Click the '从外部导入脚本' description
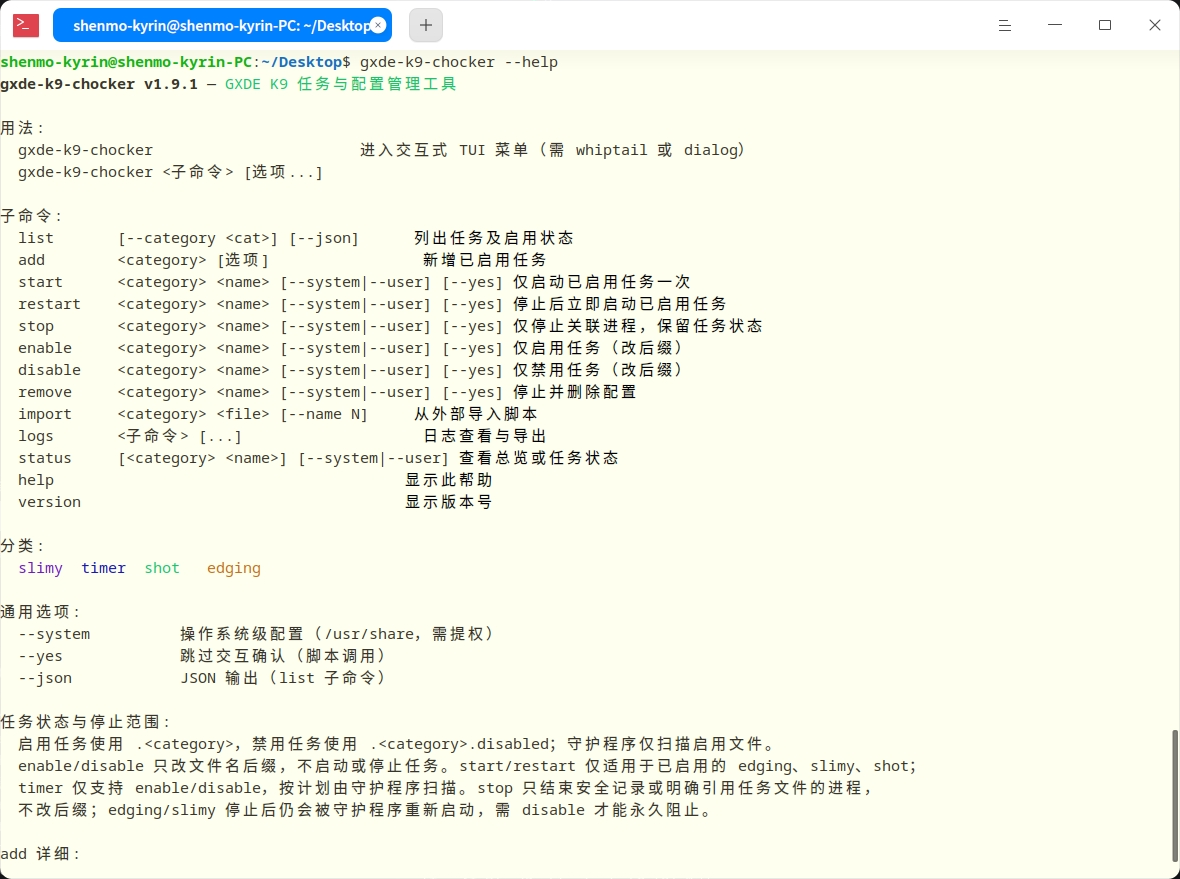 (476, 415)
